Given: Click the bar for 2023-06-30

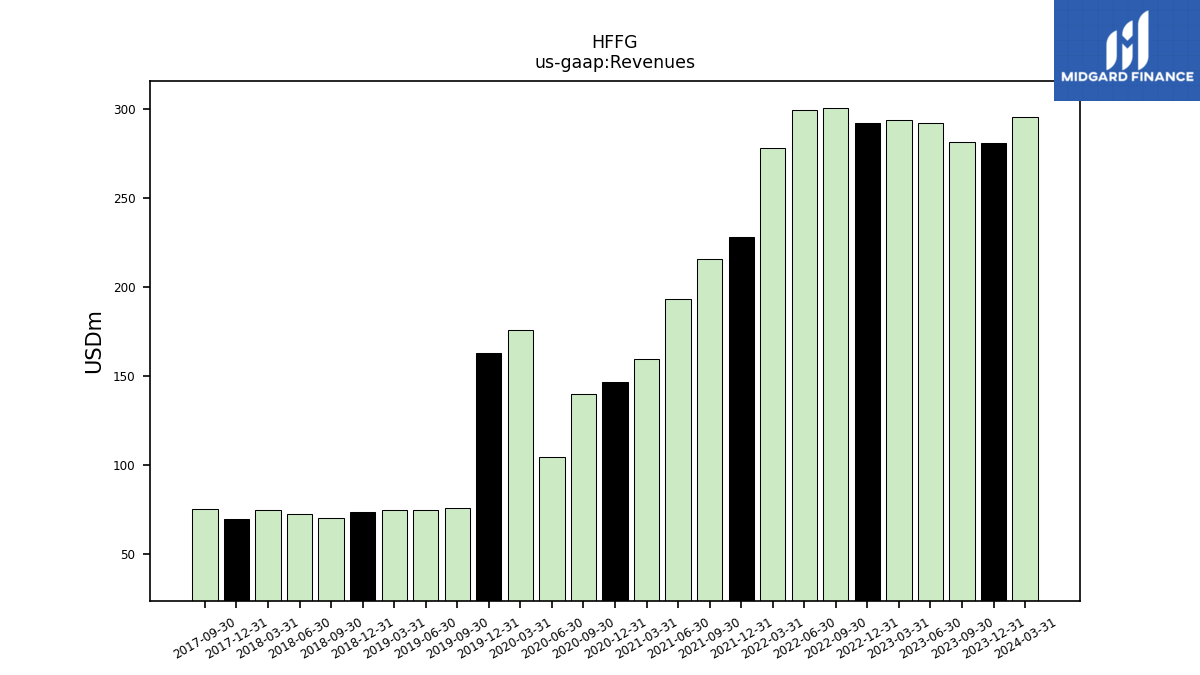Looking at the screenshot, I should 931,362.
